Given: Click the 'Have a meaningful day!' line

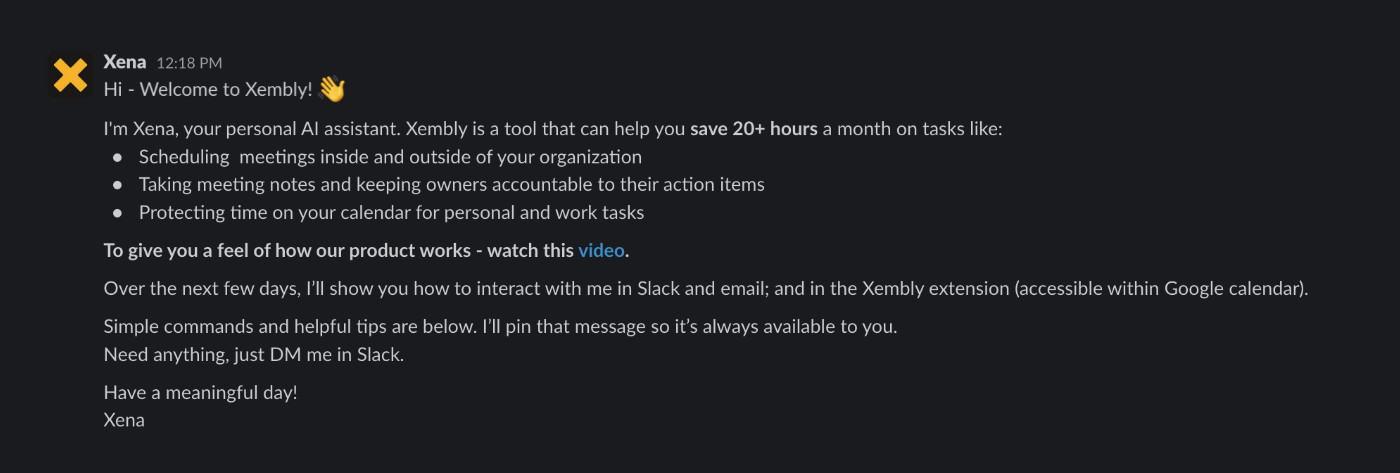Looking at the screenshot, I should tap(201, 392).
